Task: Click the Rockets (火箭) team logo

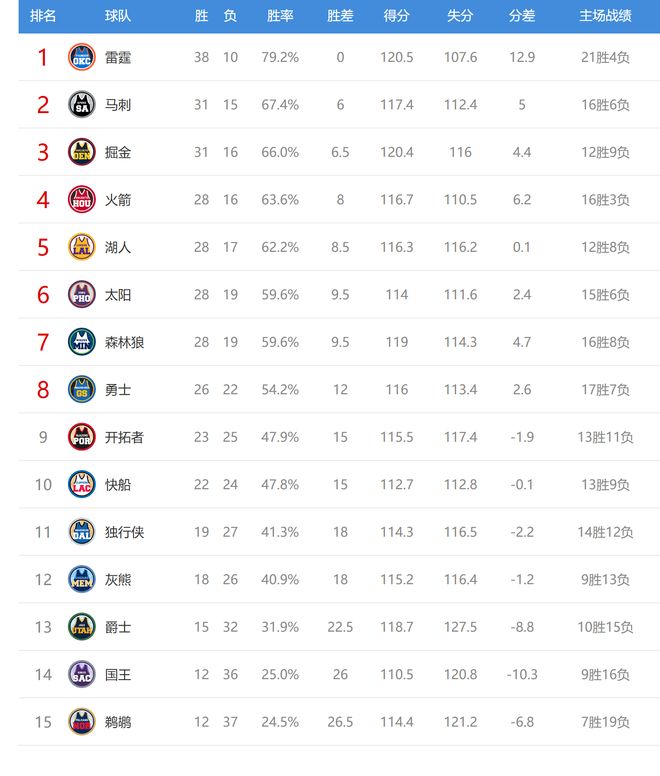Action: (82, 200)
